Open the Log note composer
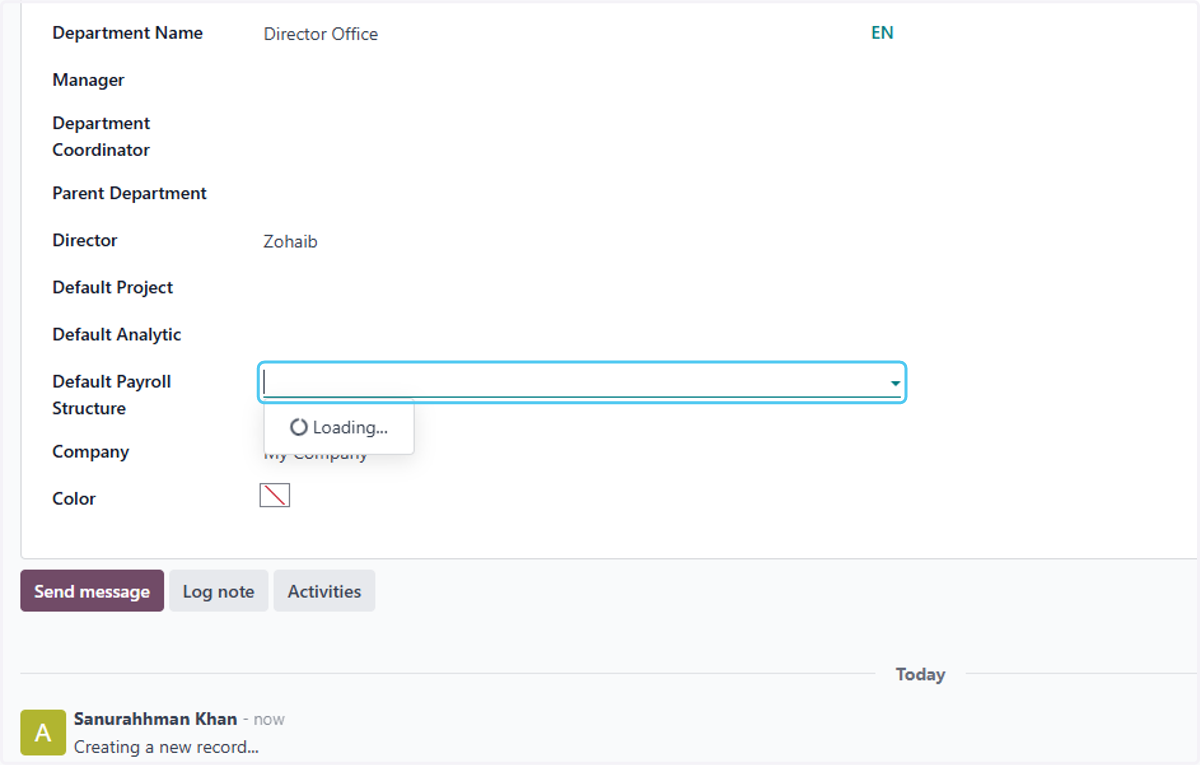This screenshot has width=1200, height=765. 218,591
